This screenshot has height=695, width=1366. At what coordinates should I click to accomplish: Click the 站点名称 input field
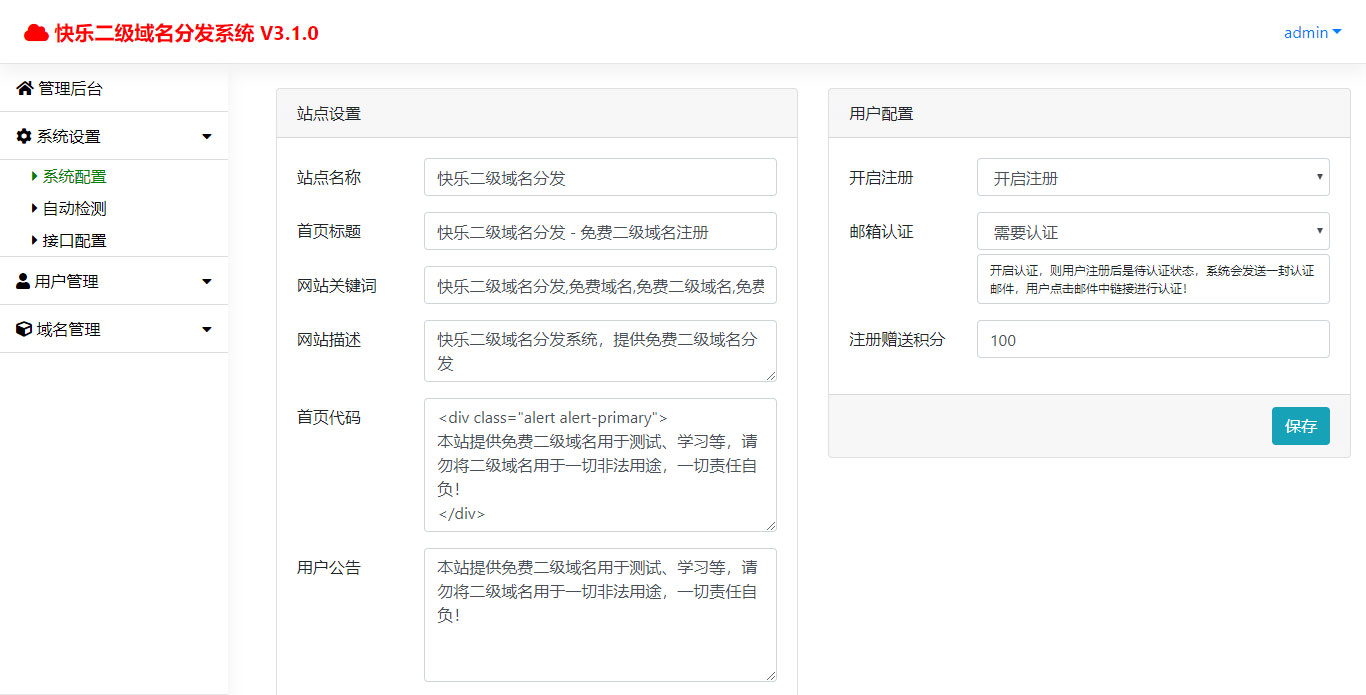[600, 177]
